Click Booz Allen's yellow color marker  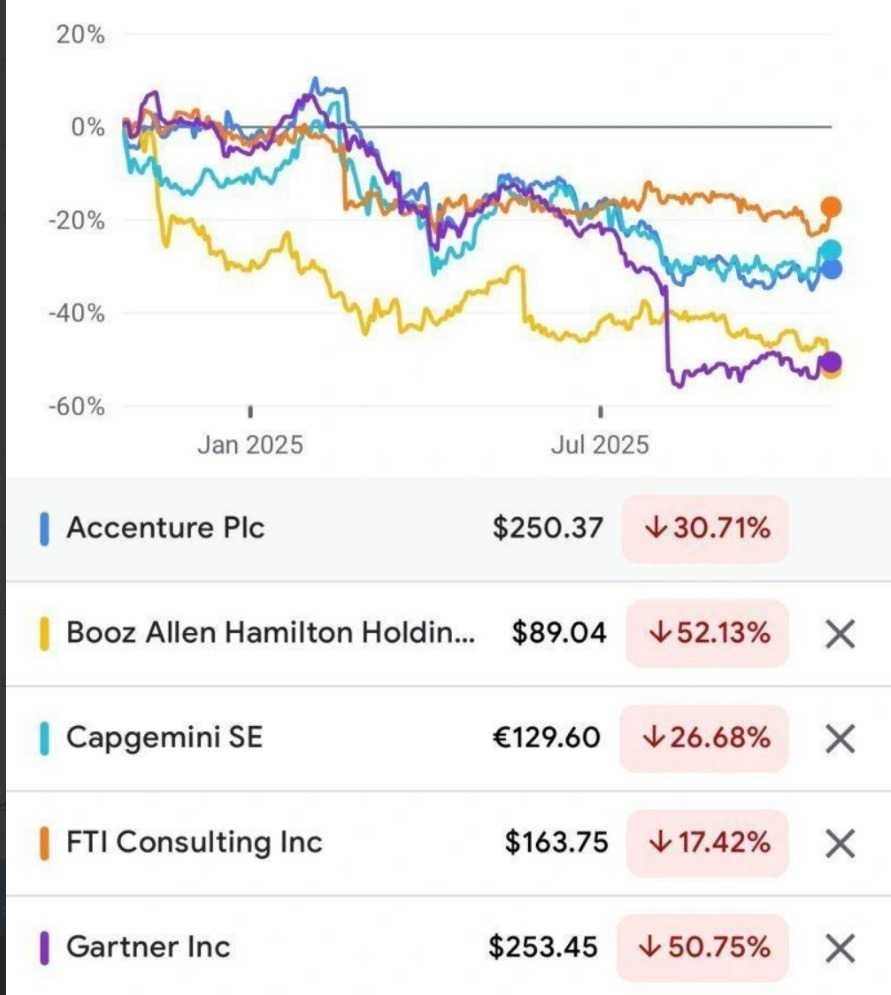tap(44, 633)
